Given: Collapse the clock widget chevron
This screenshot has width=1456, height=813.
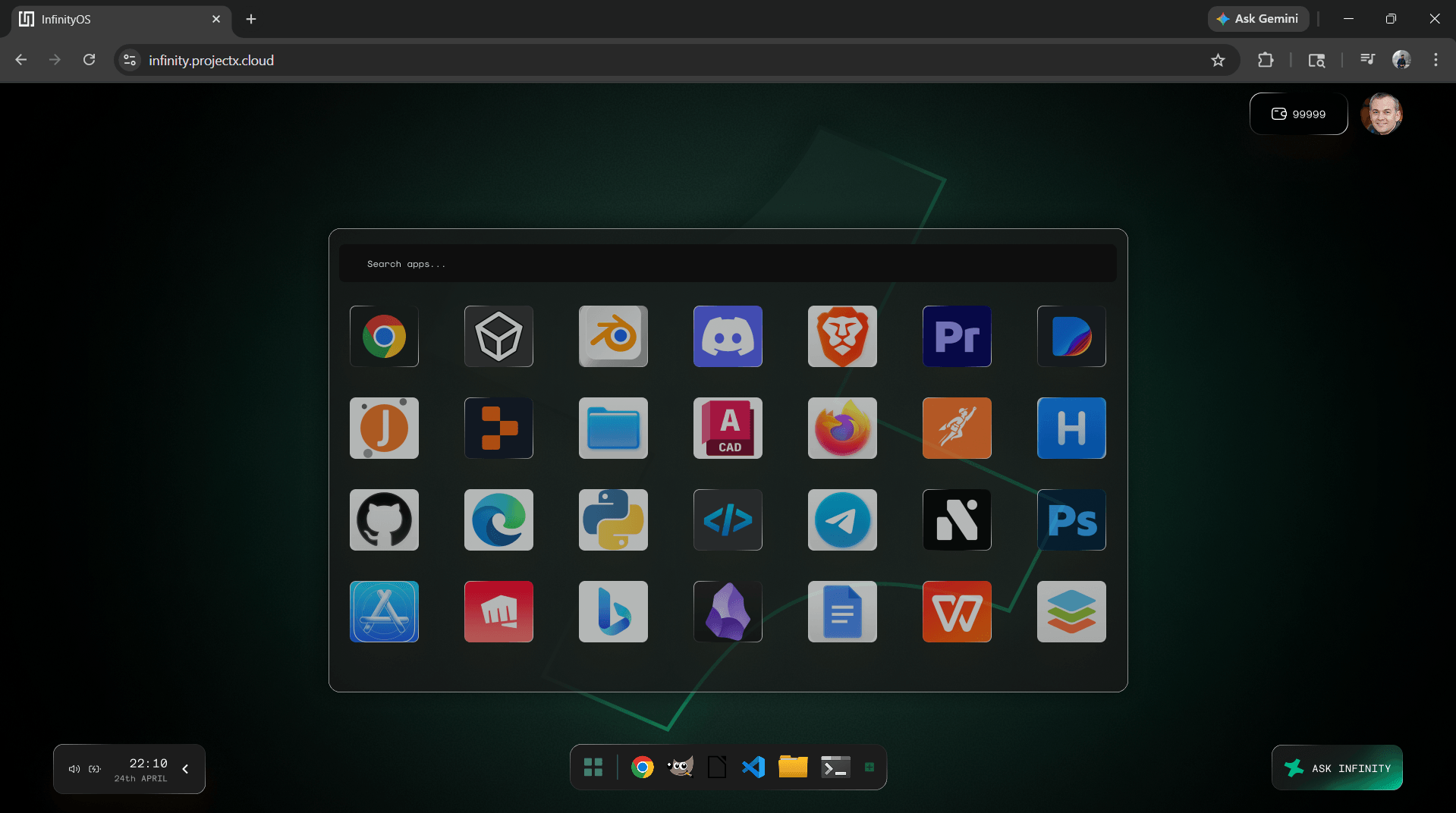Looking at the screenshot, I should 185,769.
